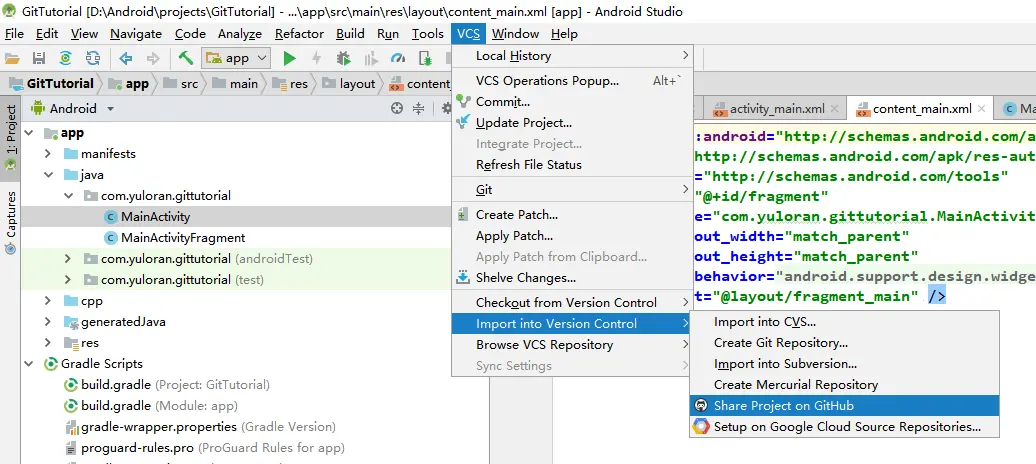Click the src breadcrumb segment

[181, 84]
